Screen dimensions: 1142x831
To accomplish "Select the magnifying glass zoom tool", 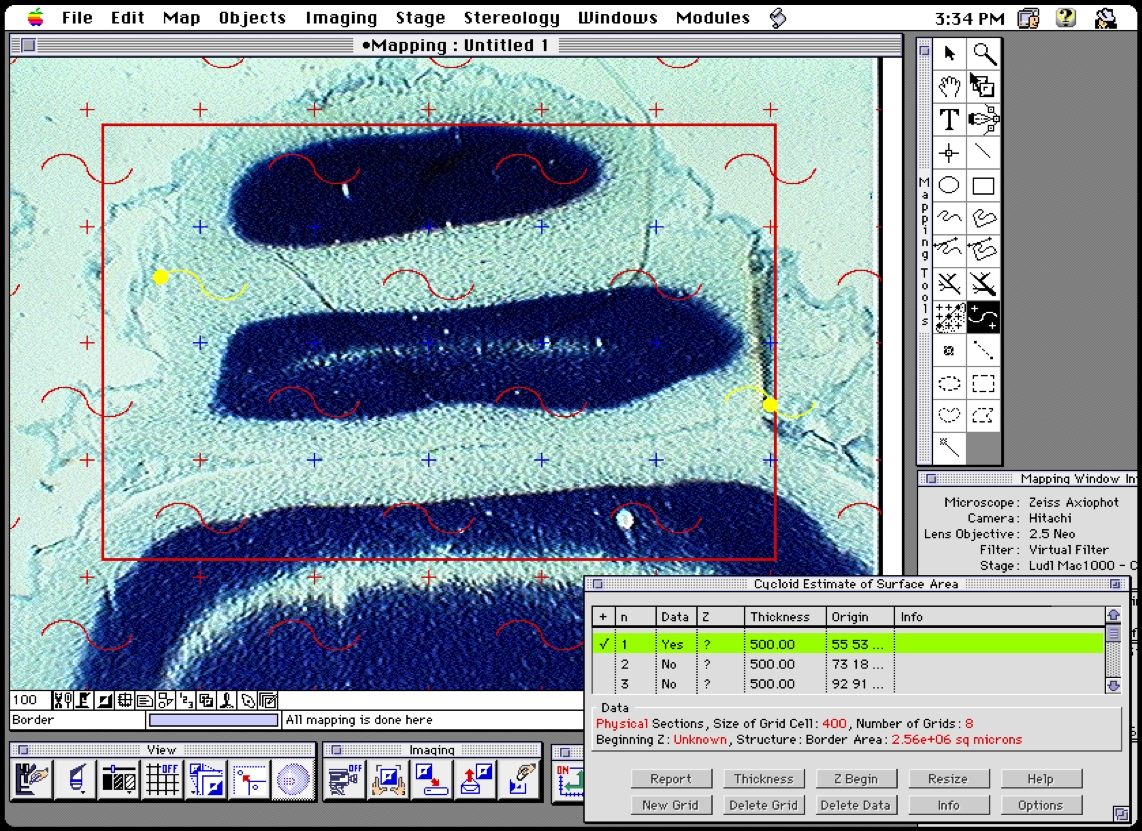I will click(984, 54).
